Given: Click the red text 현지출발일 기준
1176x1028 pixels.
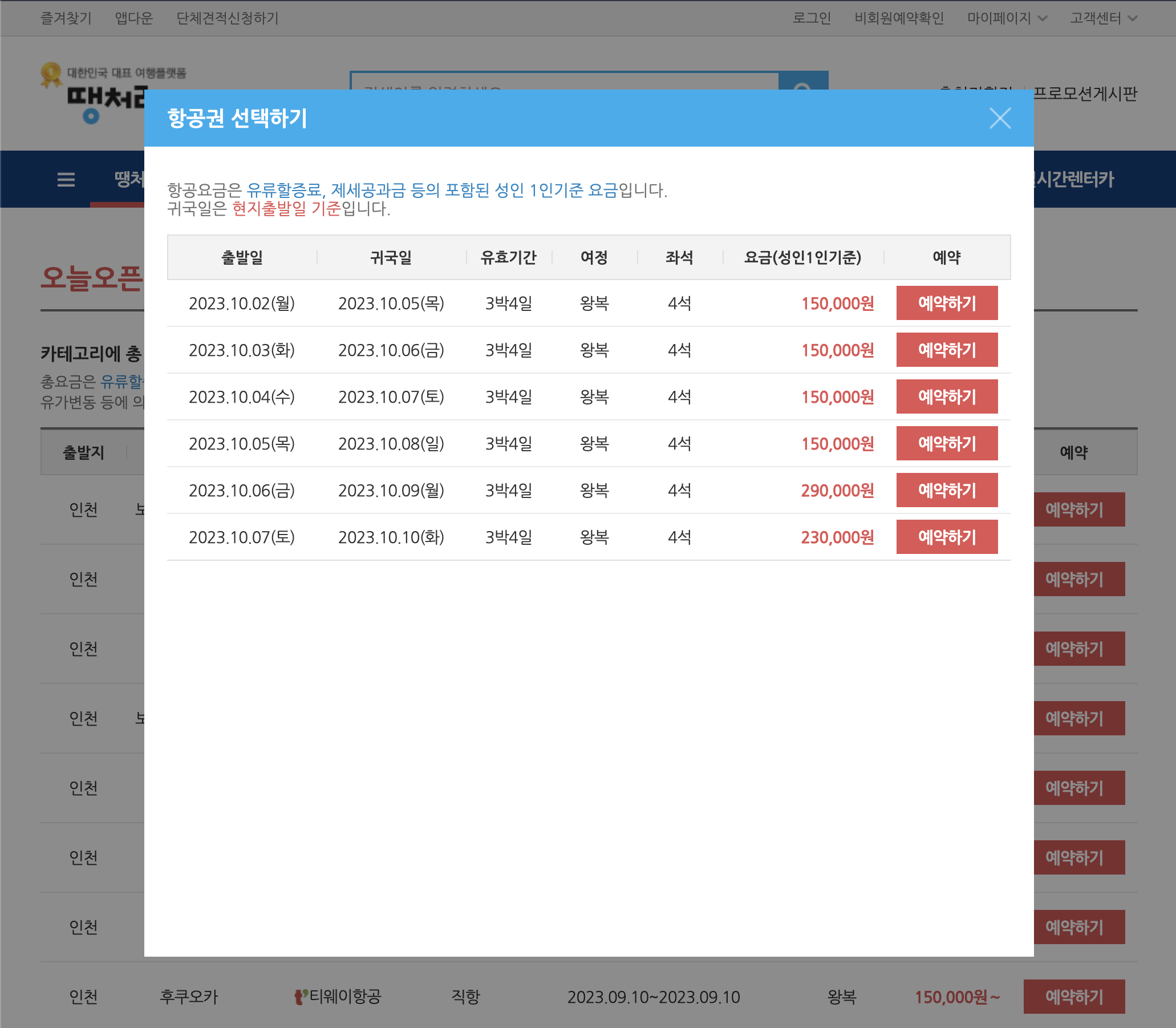Looking at the screenshot, I should (x=286, y=208).
